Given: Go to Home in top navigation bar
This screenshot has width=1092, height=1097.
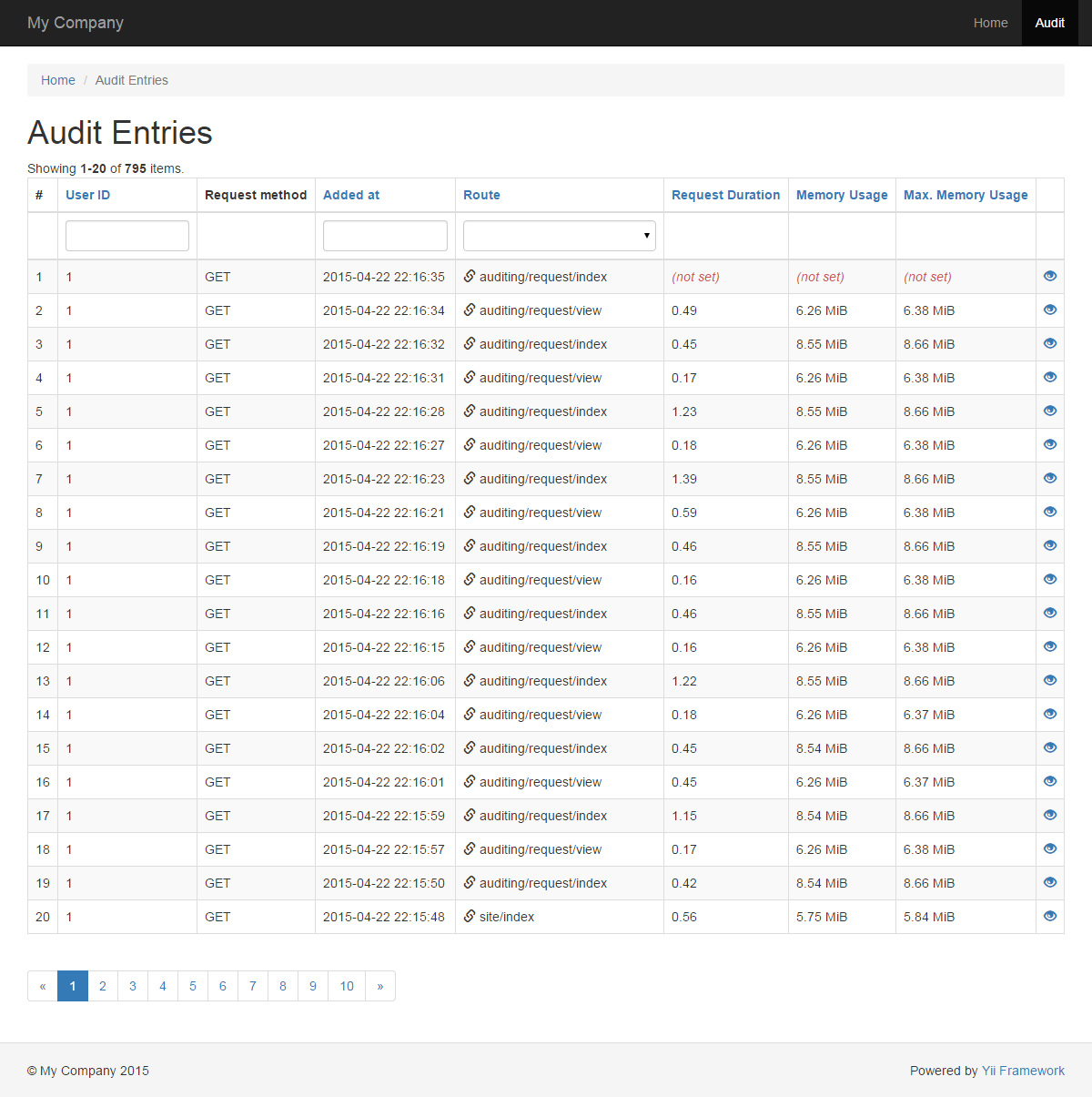Looking at the screenshot, I should click(990, 23).
